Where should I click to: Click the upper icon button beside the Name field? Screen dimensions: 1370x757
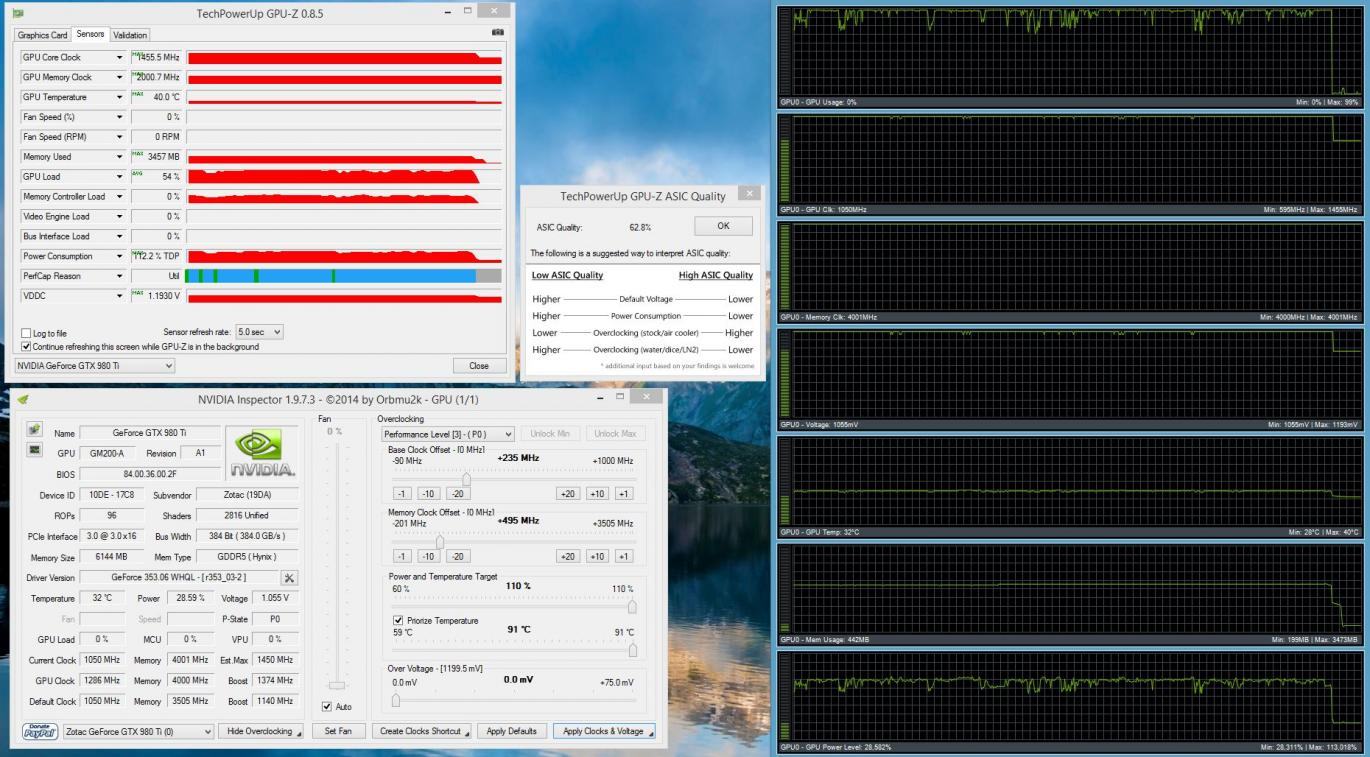(x=35, y=430)
